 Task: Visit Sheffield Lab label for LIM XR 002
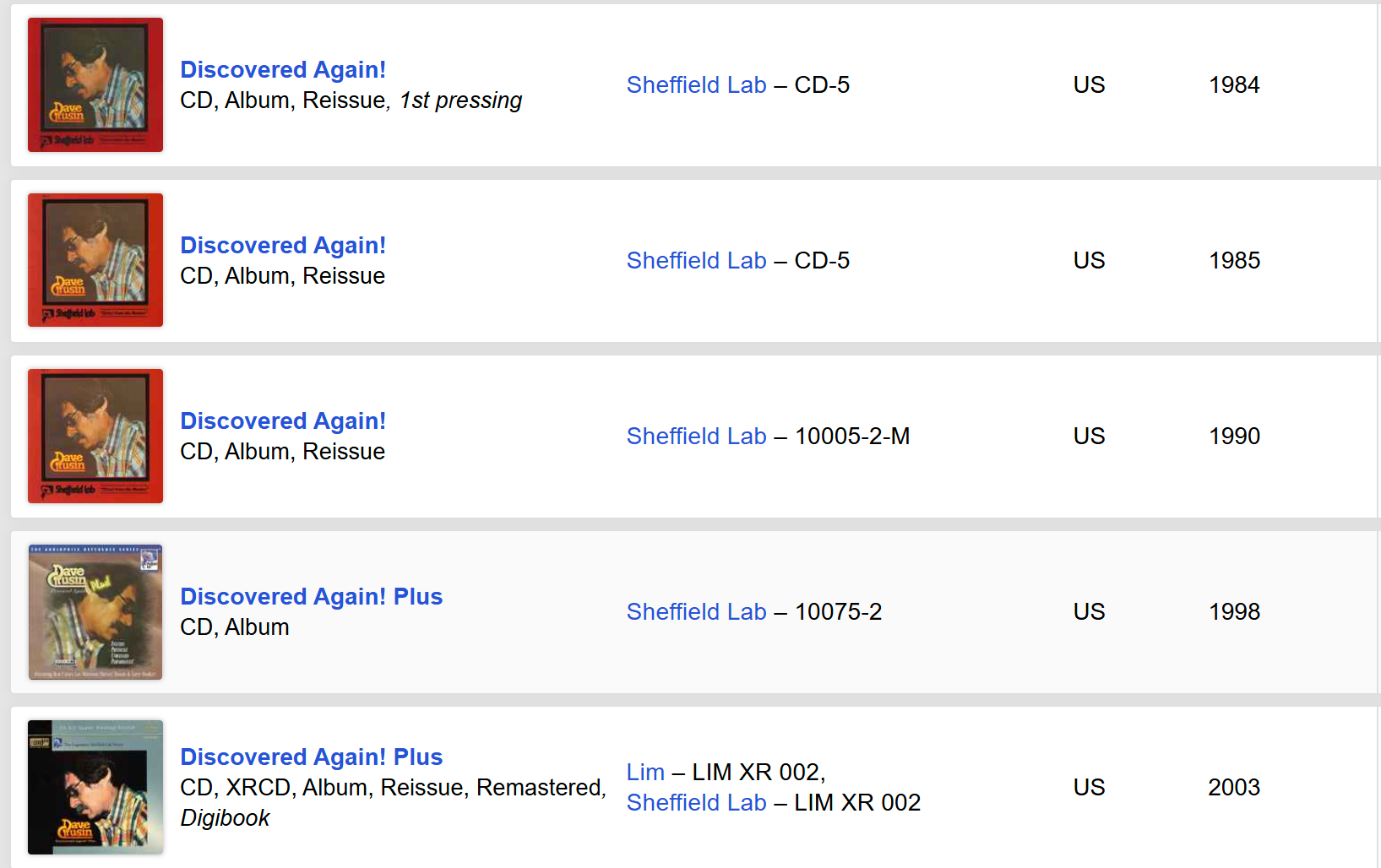point(696,802)
